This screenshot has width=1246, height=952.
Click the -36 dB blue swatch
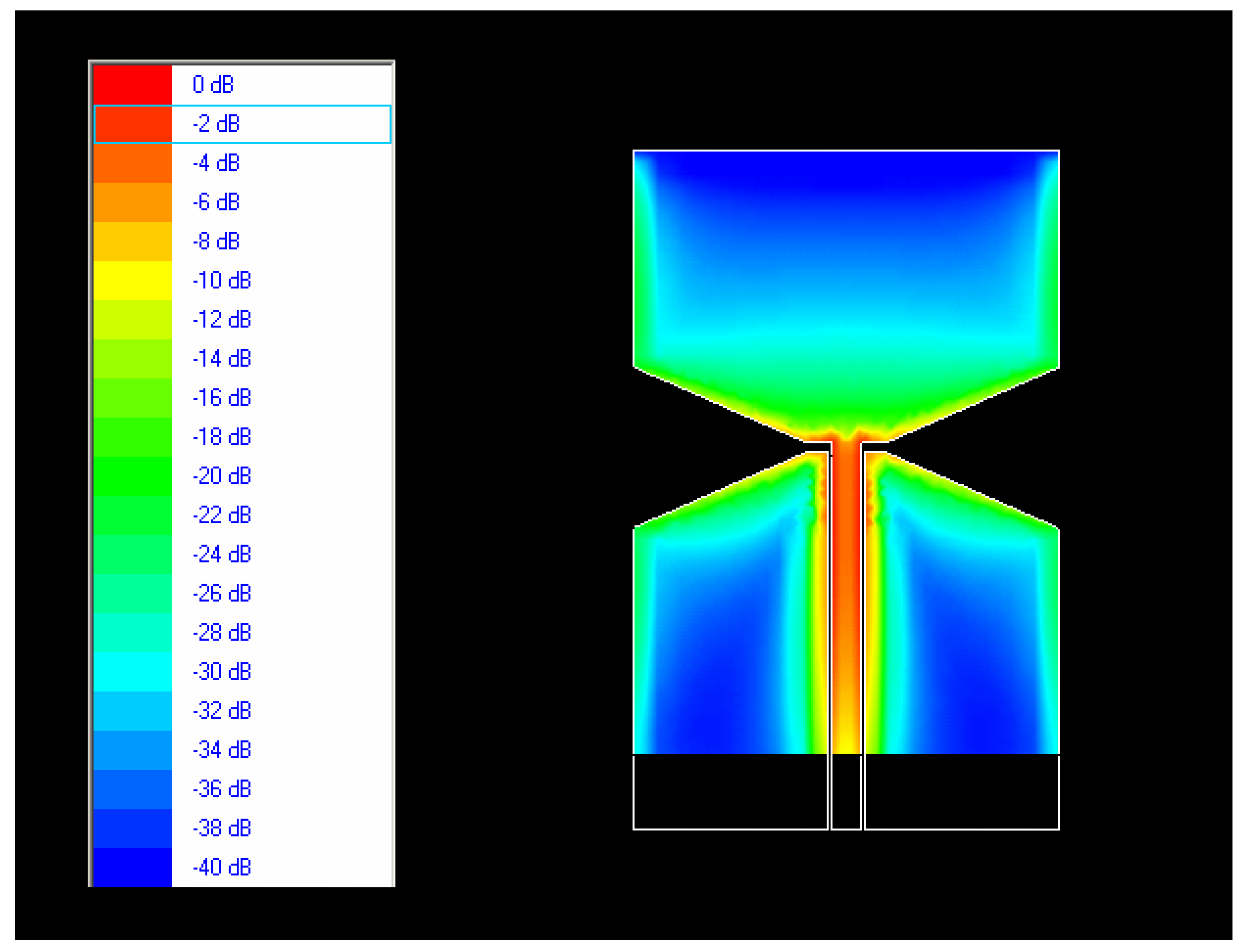pos(132,789)
